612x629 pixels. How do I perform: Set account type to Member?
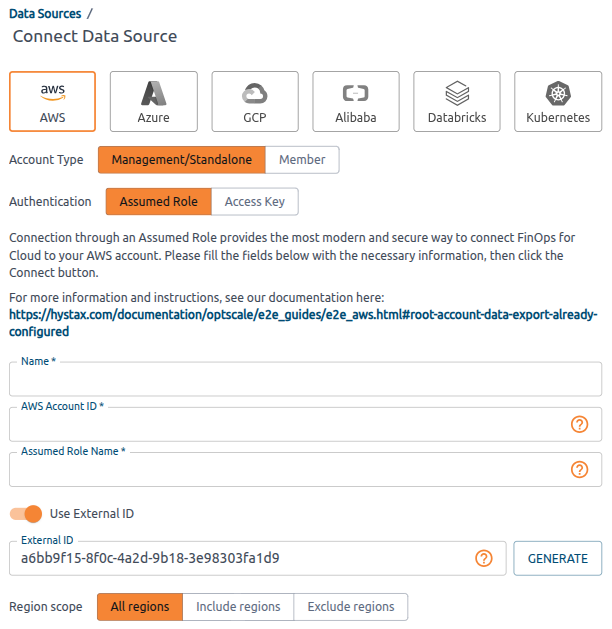[x=302, y=160]
